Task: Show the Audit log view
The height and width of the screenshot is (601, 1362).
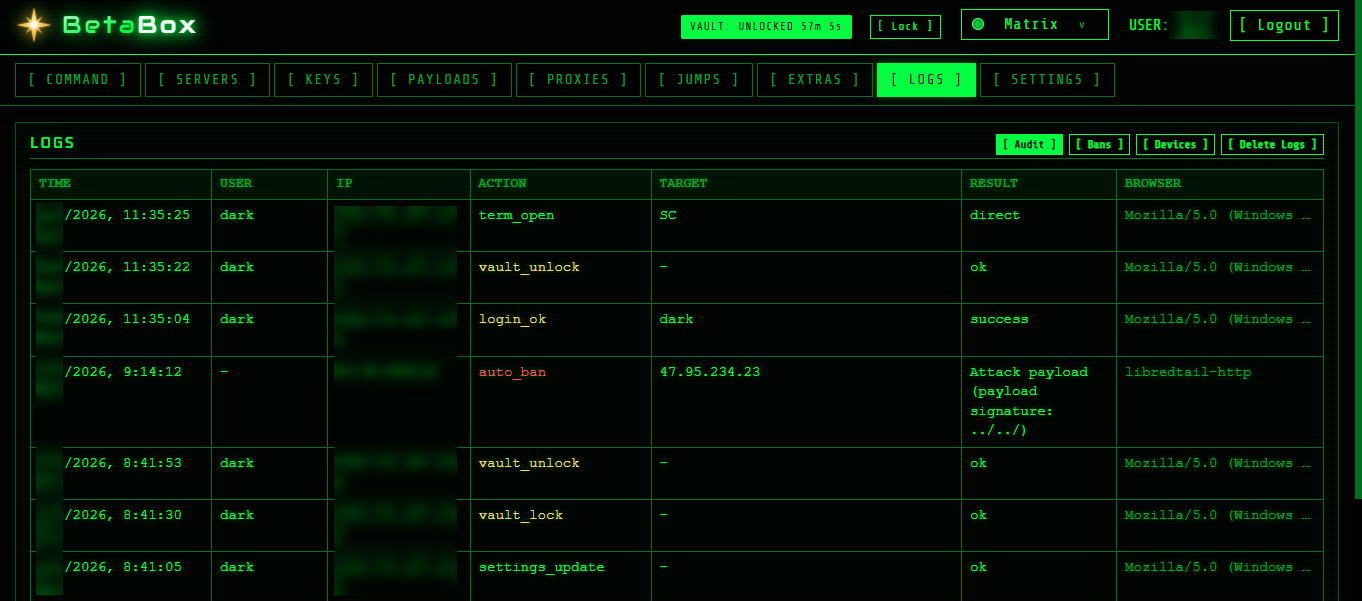Action: click(x=1029, y=145)
